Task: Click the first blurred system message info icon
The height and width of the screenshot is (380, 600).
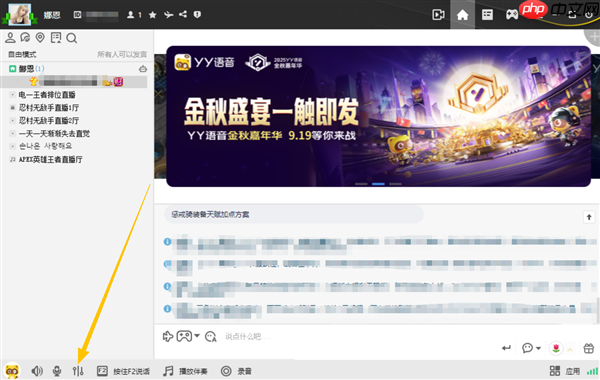Action: [167, 241]
